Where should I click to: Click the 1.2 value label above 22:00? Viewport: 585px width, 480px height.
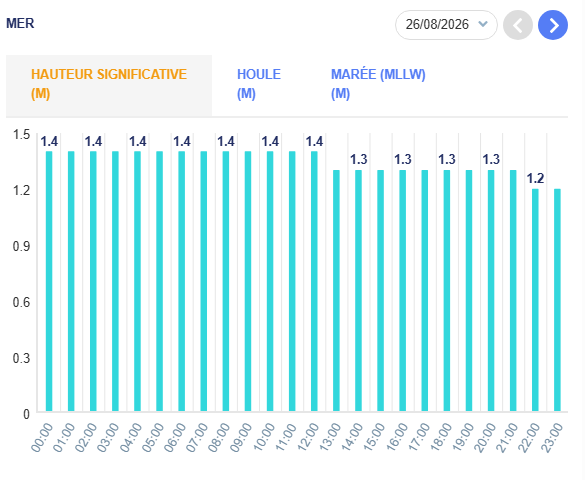coord(535,179)
